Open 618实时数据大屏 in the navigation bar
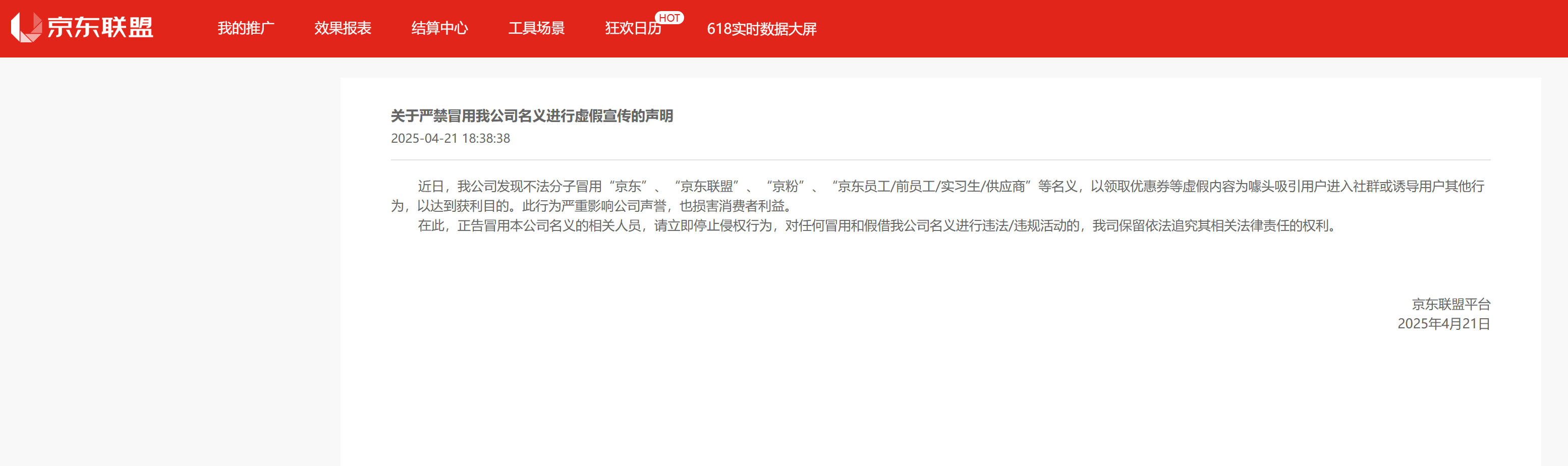The width and height of the screenshot is (1568, 466). [x=761, y=29]
